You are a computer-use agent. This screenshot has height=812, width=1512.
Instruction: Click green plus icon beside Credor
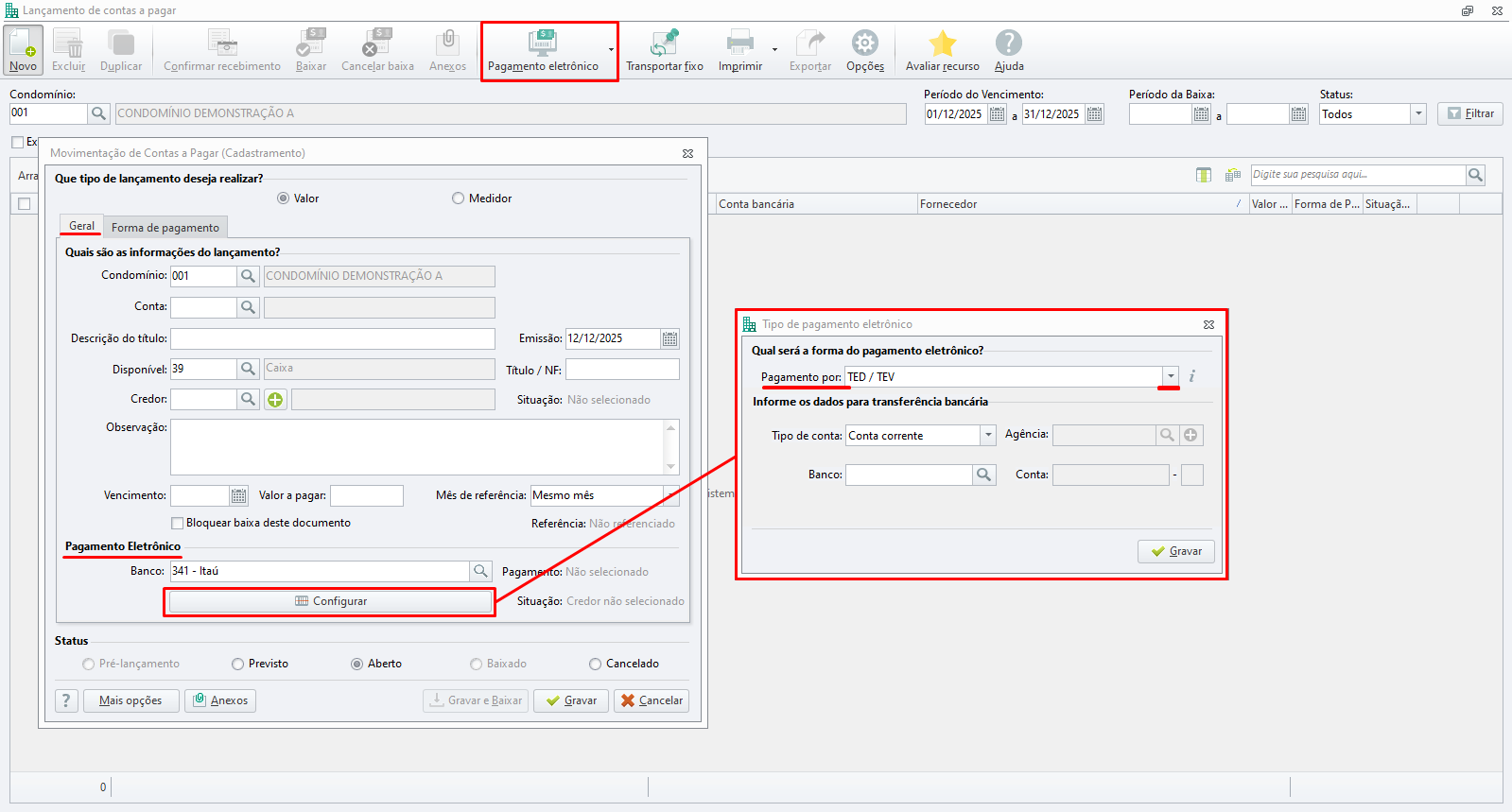point(275,400)
